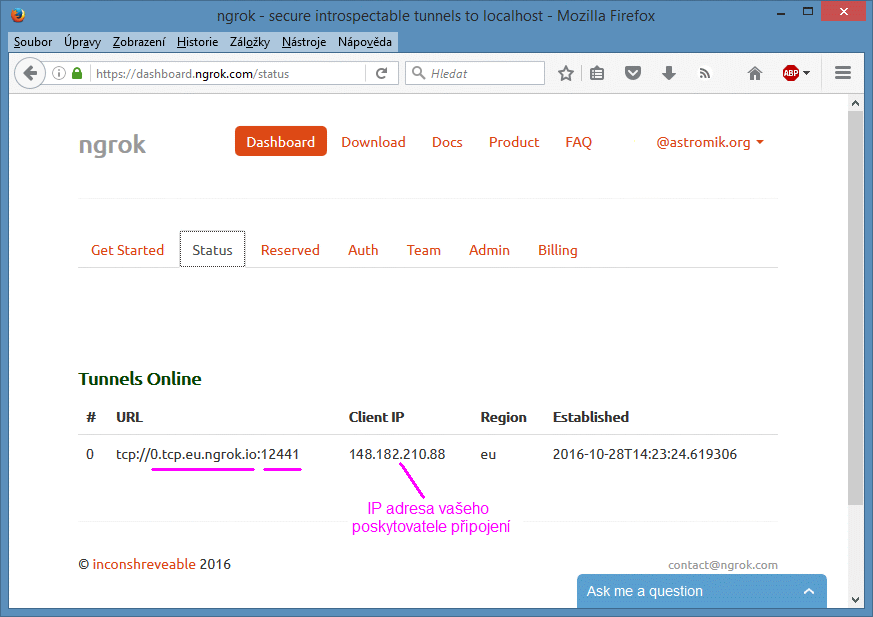Image resolution: width=873 pixels, height=617 pixels.
Task: Click client IP 148.182.210.88
Action: [x=397, y=454]
